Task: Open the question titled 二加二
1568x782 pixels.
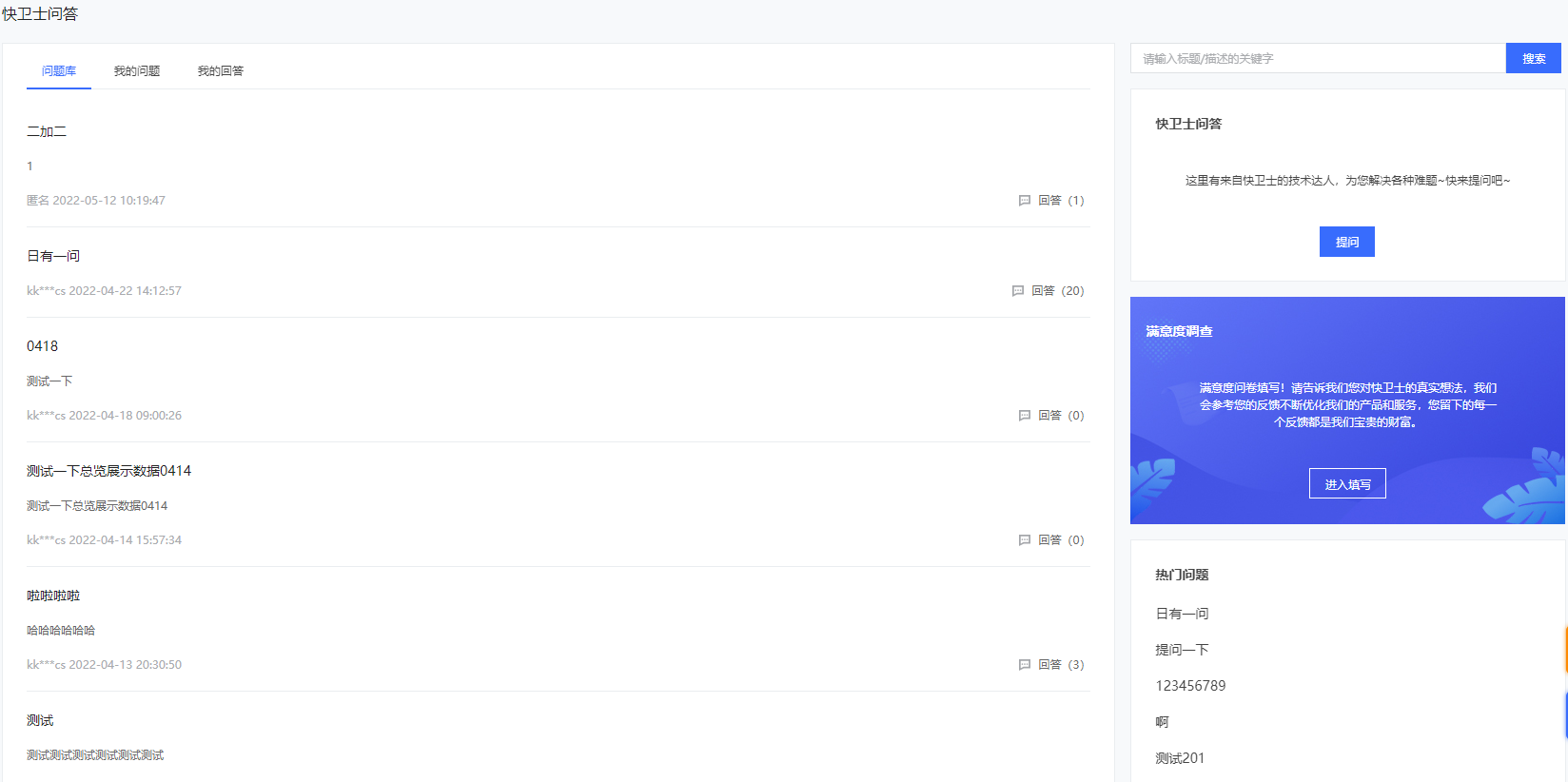Action: tap(47, 131)
